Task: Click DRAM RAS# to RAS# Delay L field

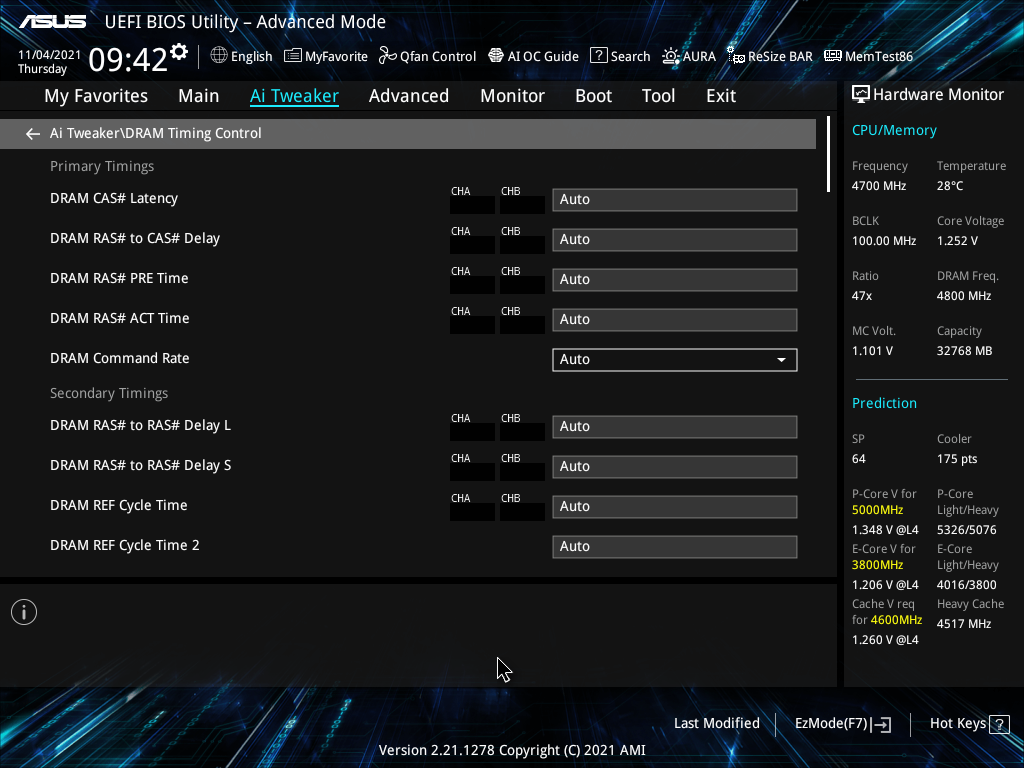Action: point(675,426)
